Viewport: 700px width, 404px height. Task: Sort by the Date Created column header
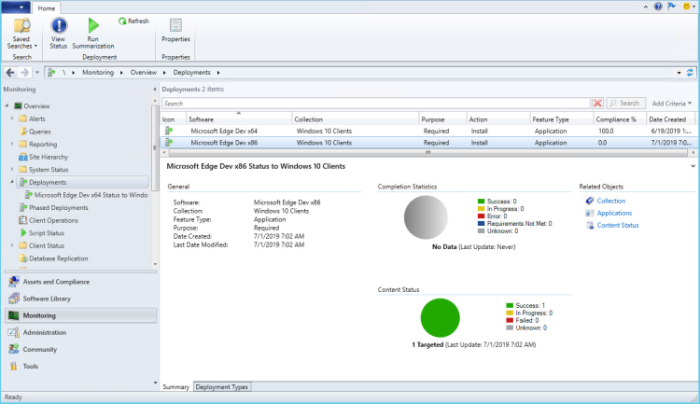point(671,119)
